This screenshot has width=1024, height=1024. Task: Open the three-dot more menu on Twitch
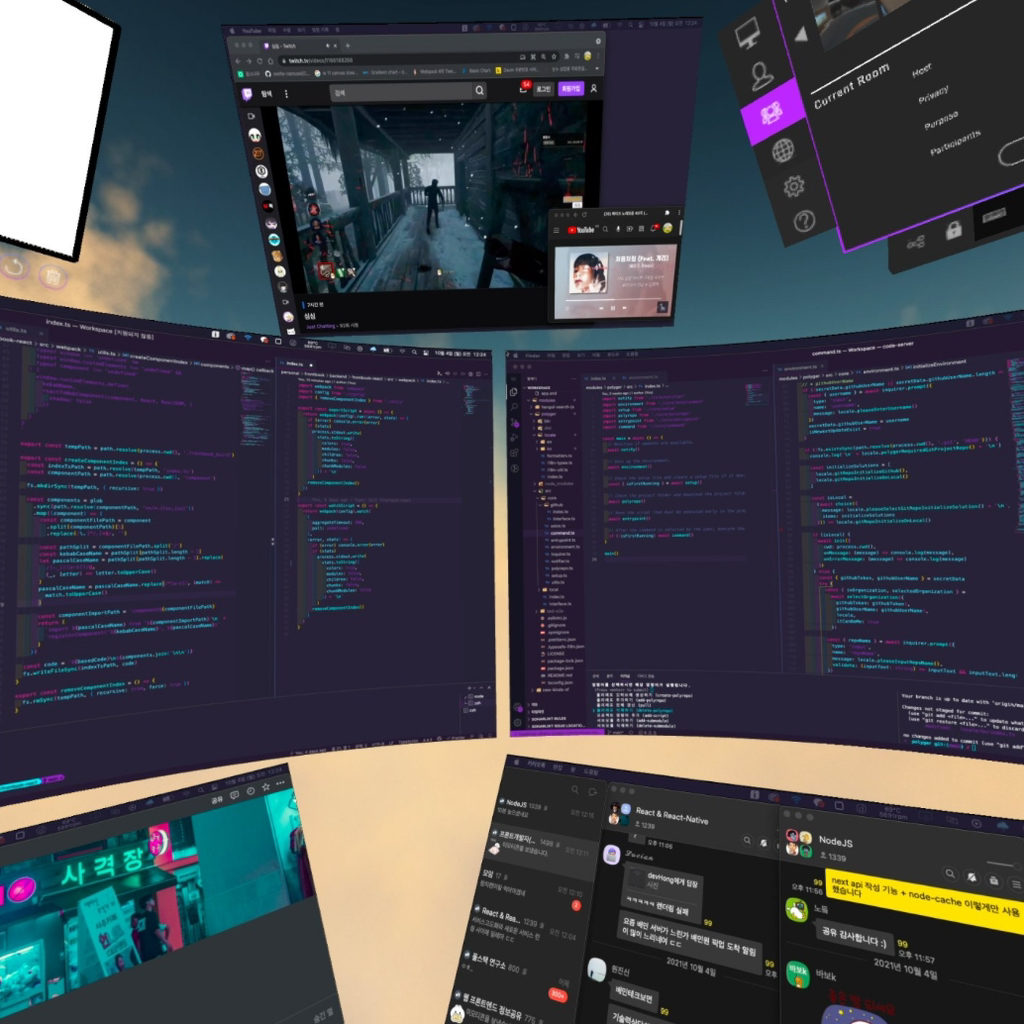pyautogui.click(x=286, y=94)
